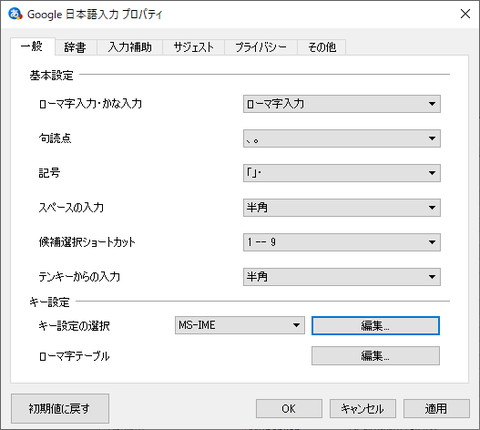This screenshot has height=430, width=480.
Task: Open the キー設定の選択 MS-IME dropdown
Action: click(x=240, y=325)
